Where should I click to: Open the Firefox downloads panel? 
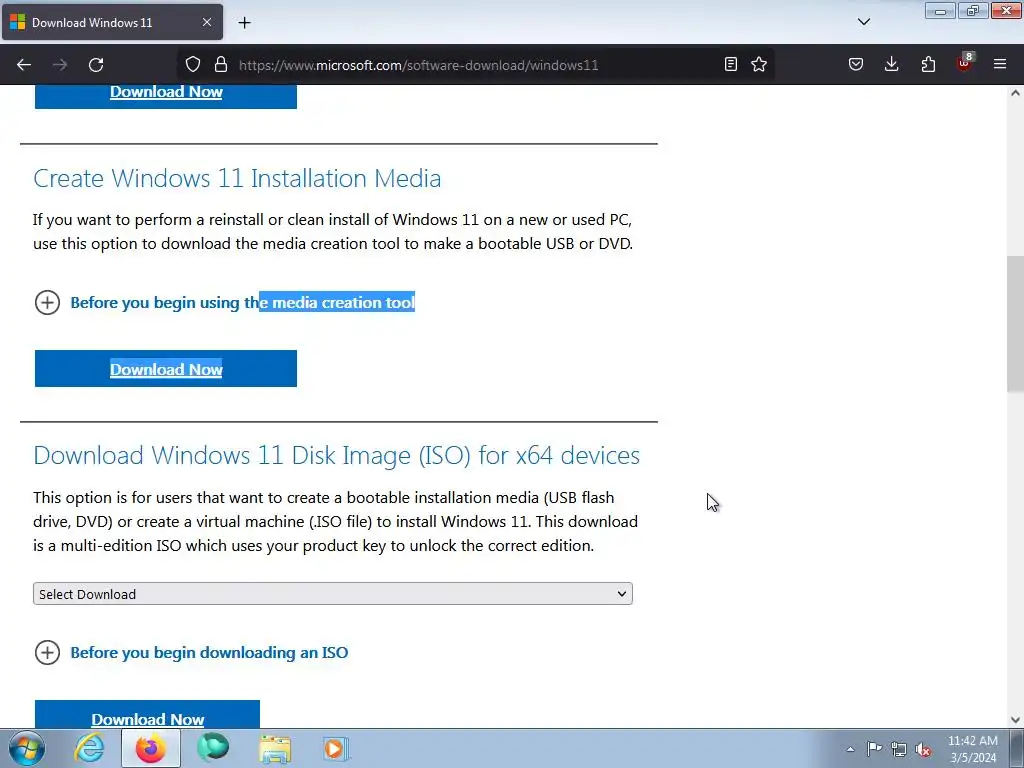[x=891, y=64]
